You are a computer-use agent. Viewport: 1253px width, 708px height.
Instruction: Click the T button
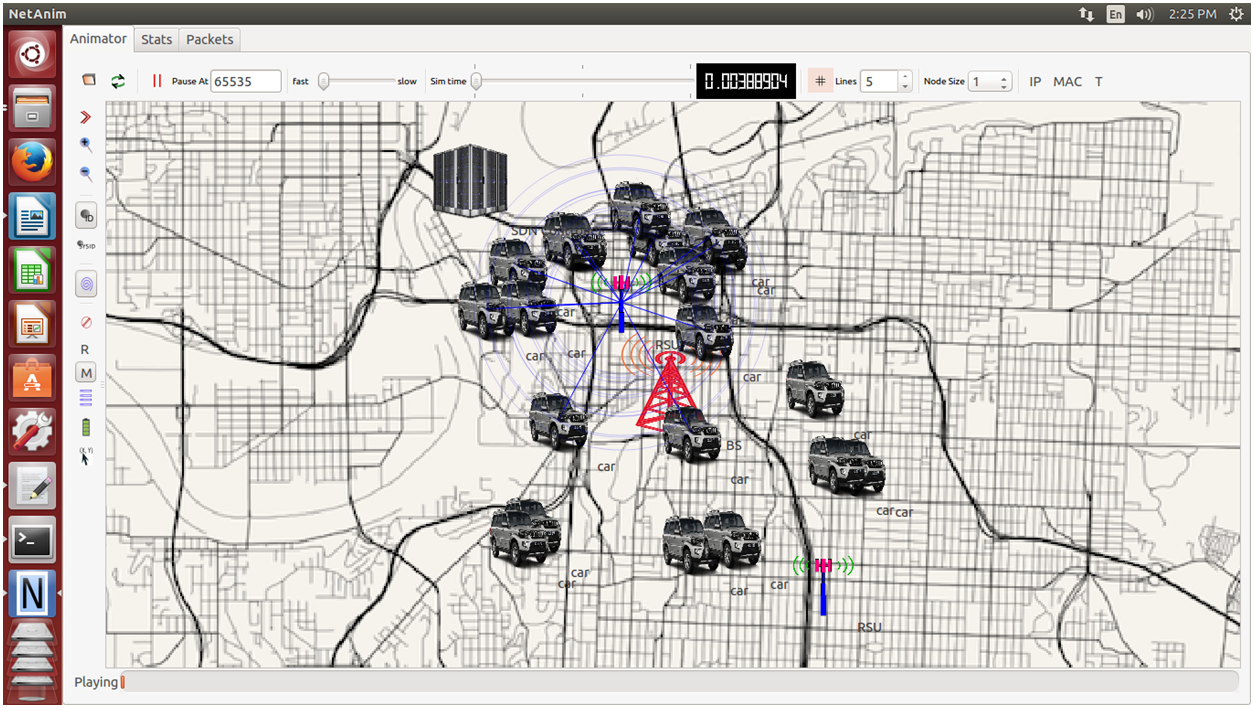1098,81
